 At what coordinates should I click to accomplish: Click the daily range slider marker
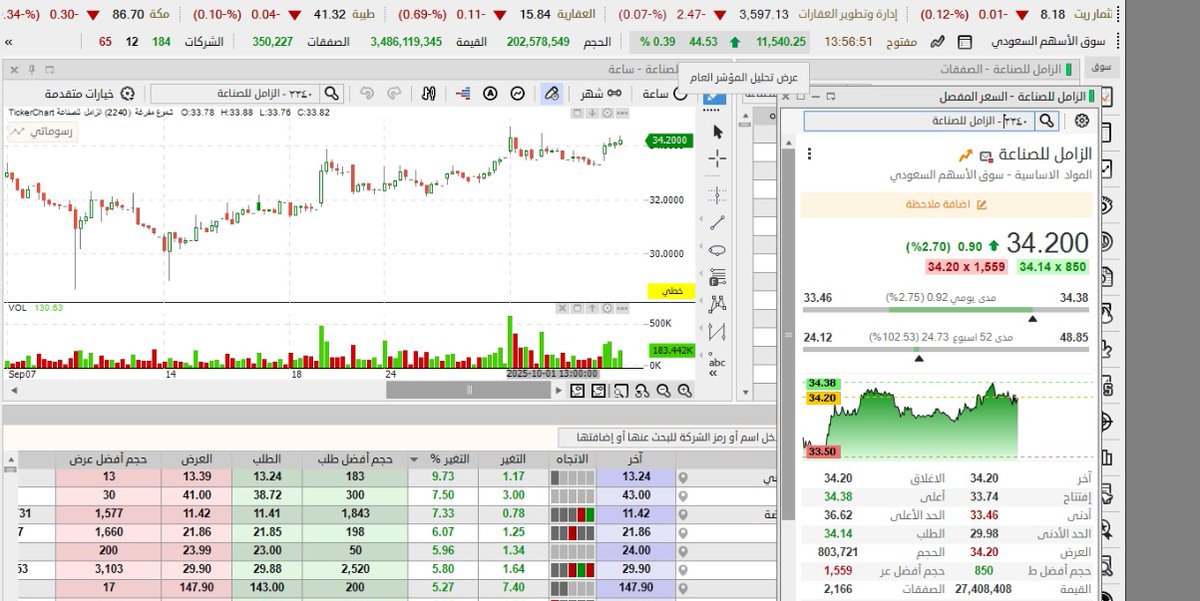coord(1033,318)
